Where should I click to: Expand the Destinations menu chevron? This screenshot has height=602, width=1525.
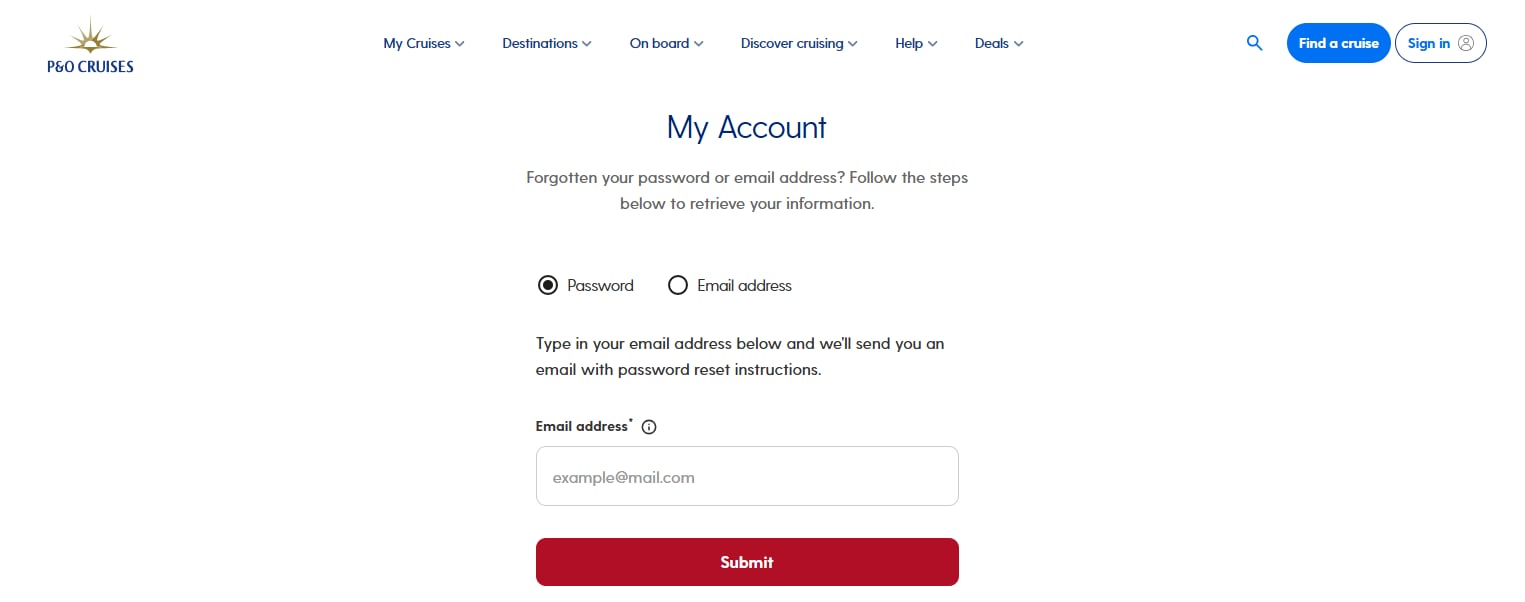[587, 43]
